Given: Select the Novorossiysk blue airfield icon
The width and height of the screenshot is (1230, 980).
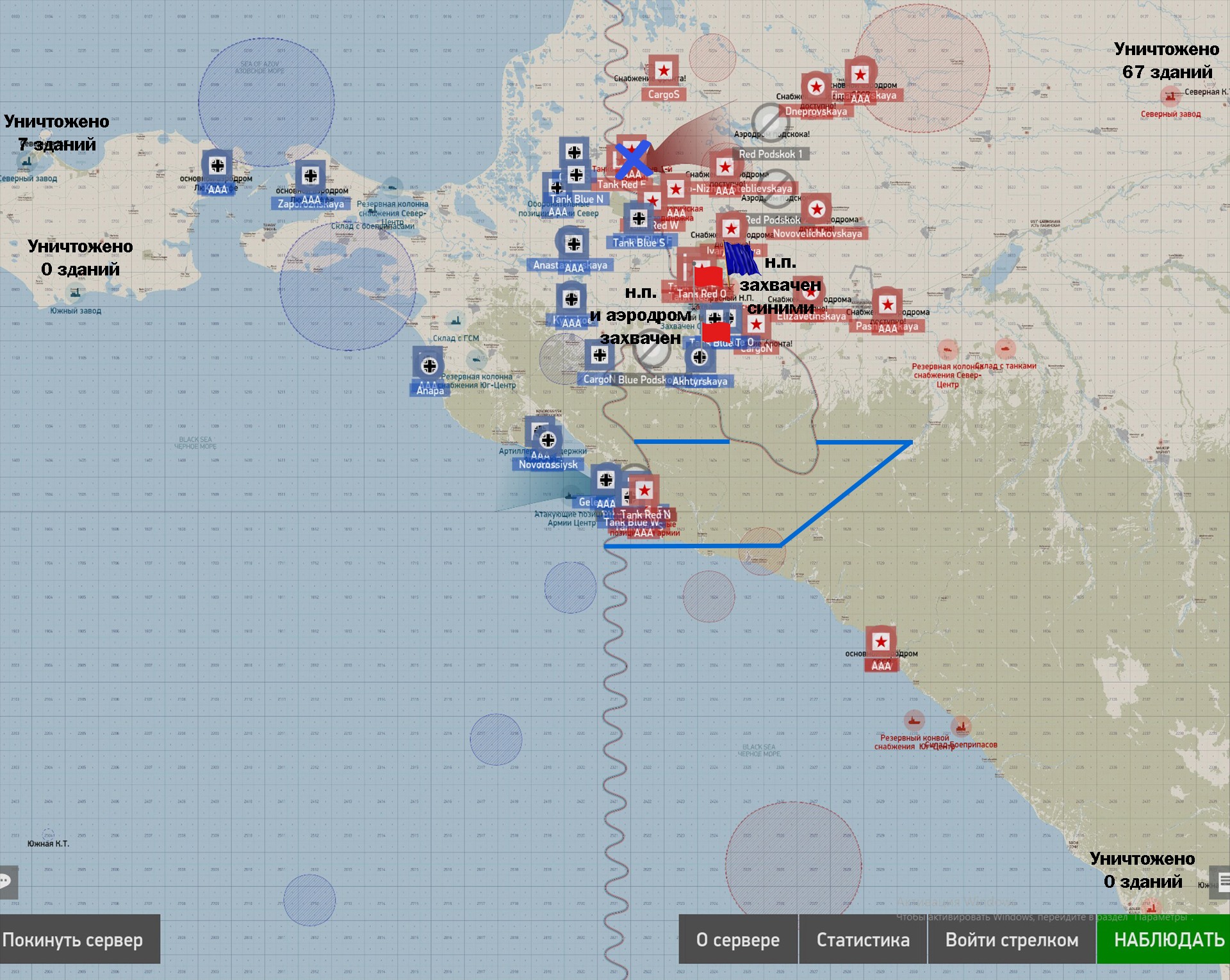Looking at the screenshot, I should coord(548,440).
